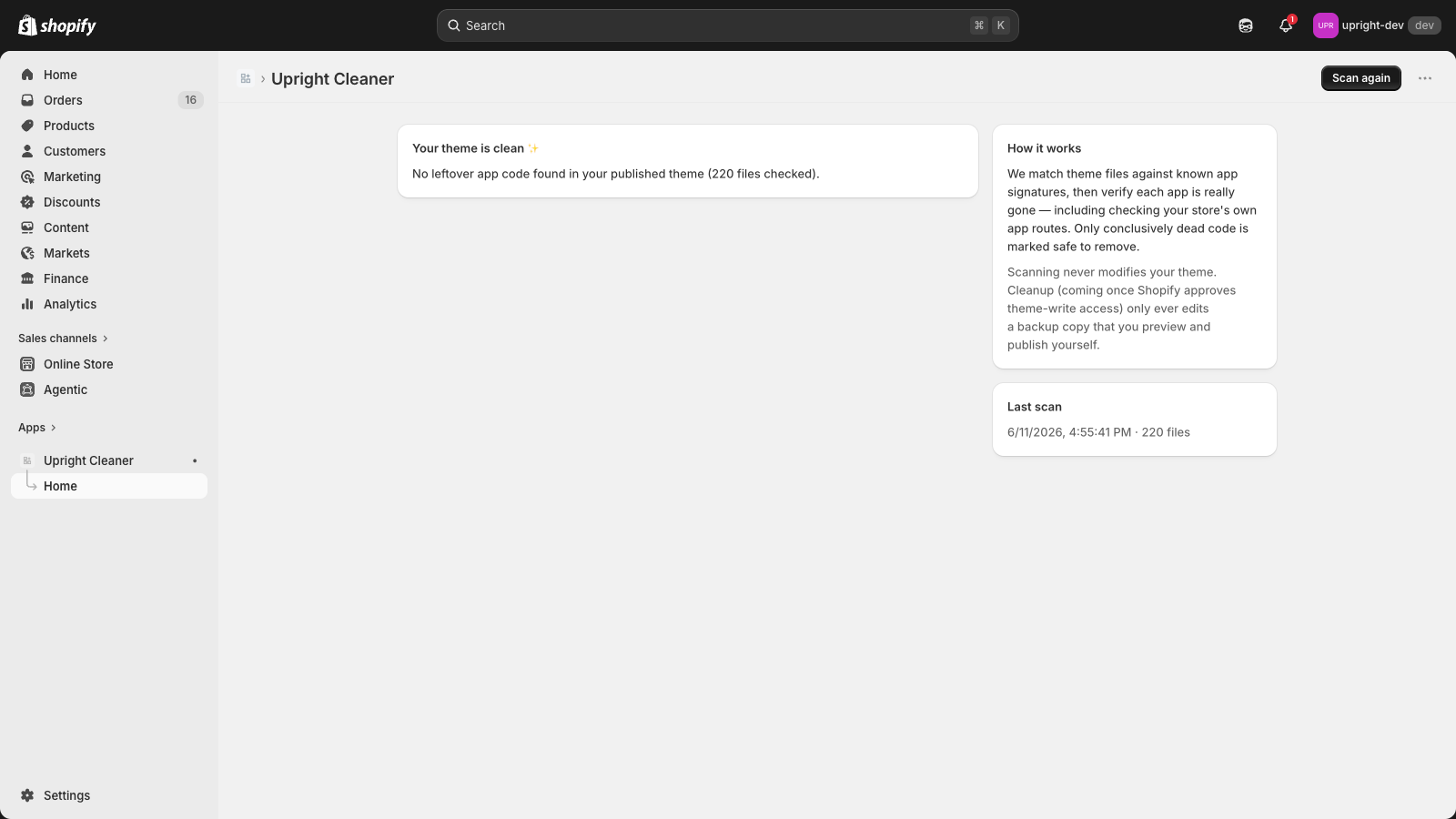Open the notifications bell icon

1286,25
